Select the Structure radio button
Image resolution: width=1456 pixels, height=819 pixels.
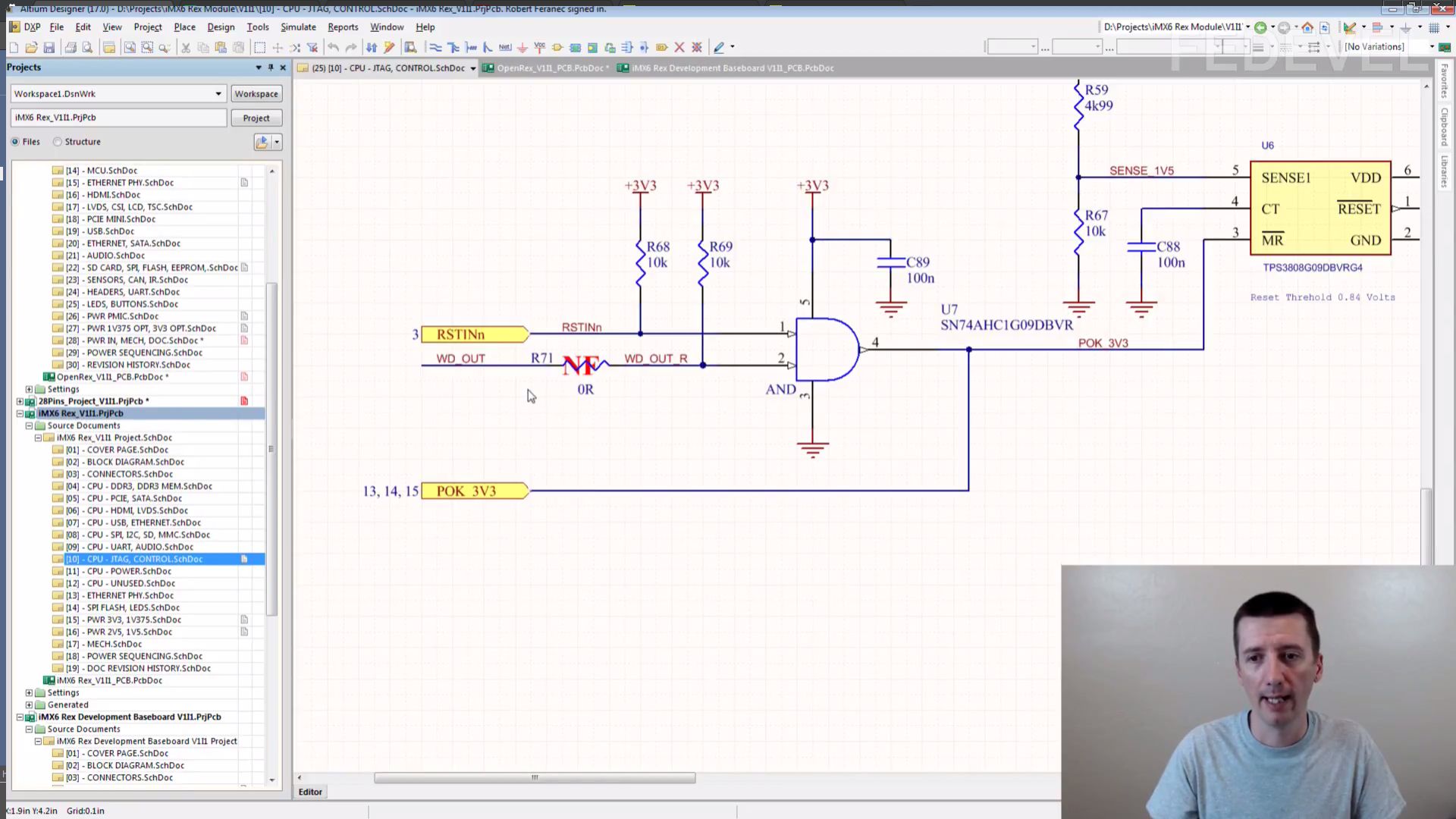pos(58,142)
